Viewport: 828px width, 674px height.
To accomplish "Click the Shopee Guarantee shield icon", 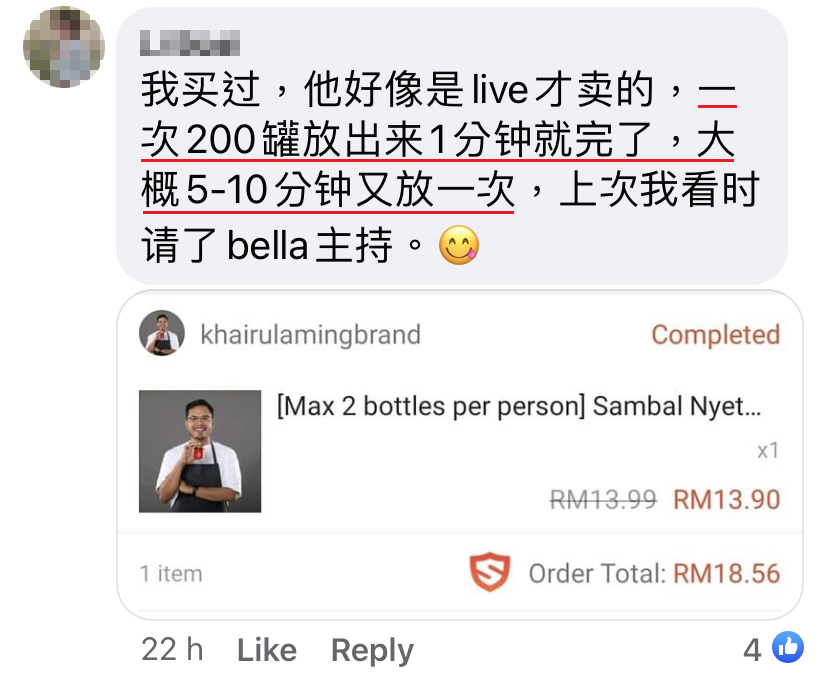I will coord(490,572).
